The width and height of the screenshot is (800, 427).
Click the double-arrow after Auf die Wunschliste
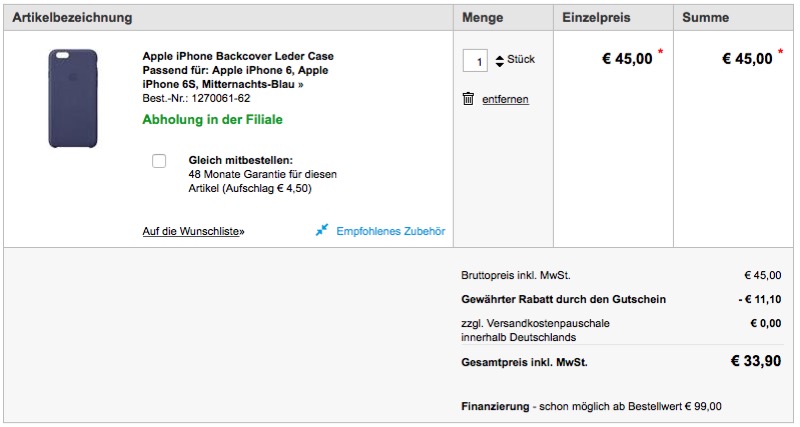242,231
